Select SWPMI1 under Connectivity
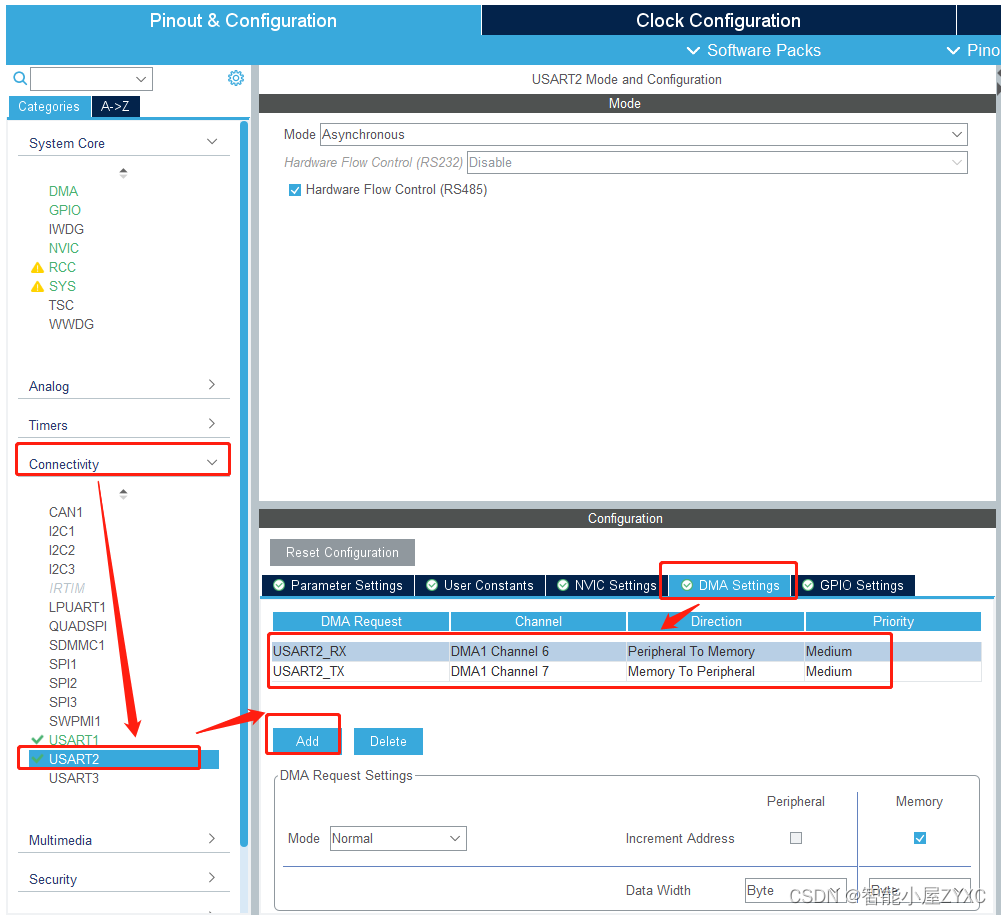Viewport: 1001px width, 915px height. 74,722
